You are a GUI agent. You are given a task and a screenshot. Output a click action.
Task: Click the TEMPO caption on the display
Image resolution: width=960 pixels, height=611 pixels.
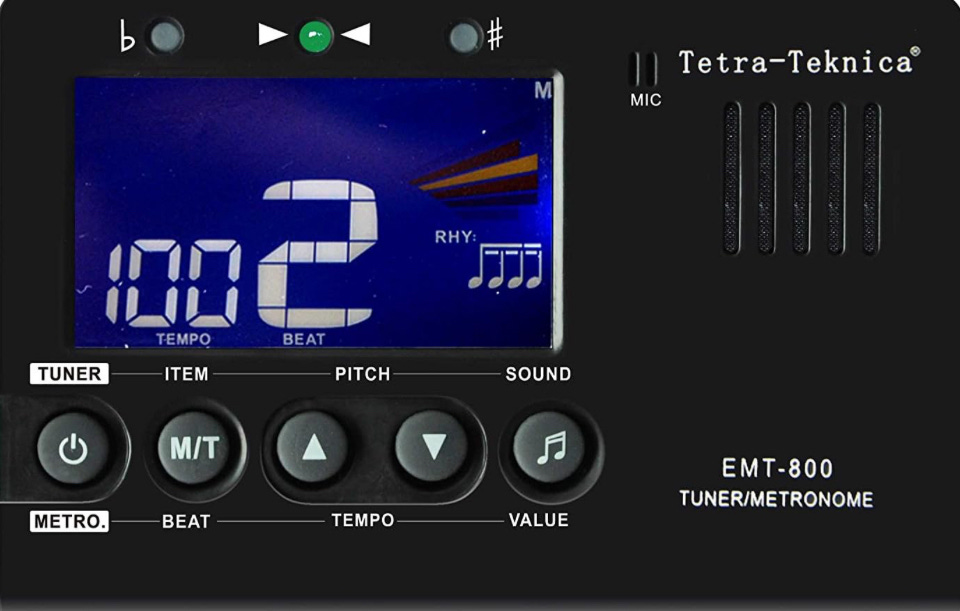coord(184,339)
